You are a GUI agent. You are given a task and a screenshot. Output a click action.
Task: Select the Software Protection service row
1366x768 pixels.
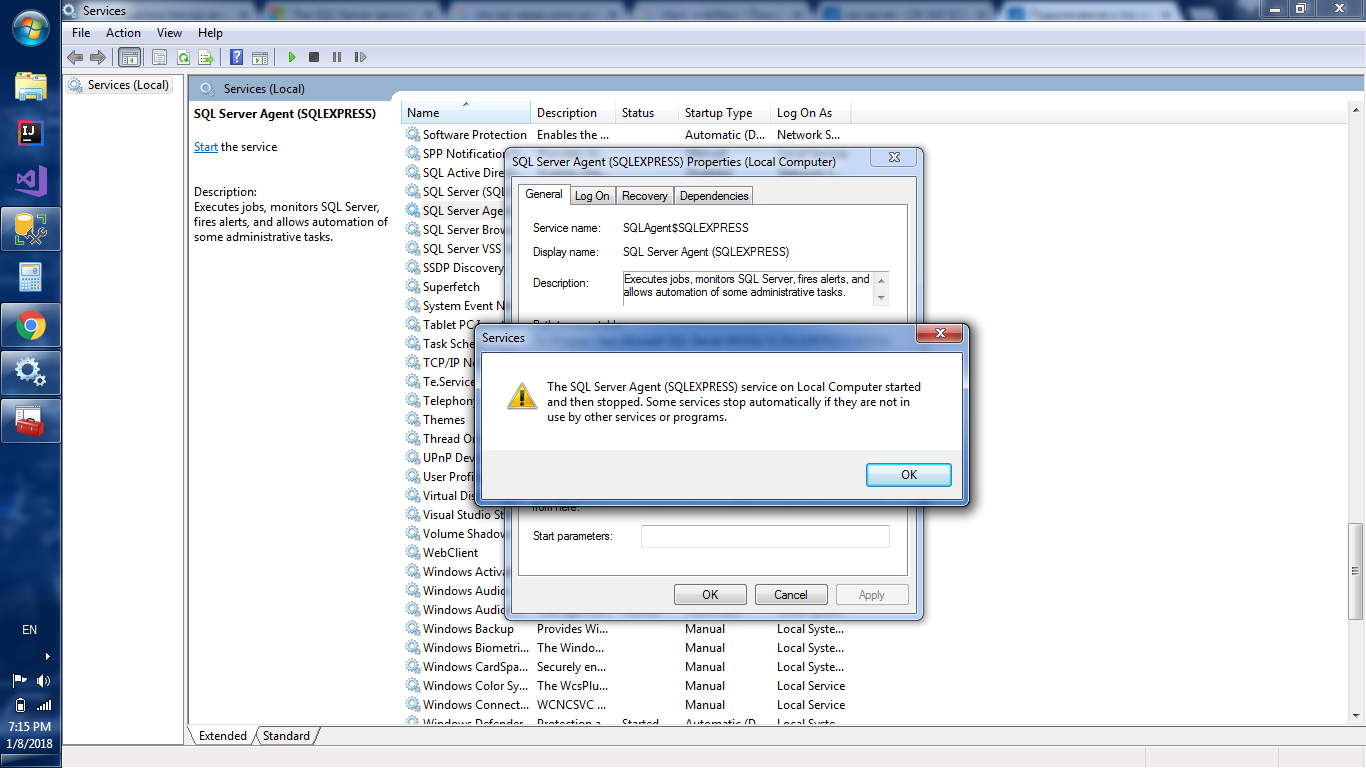point(625,135)
